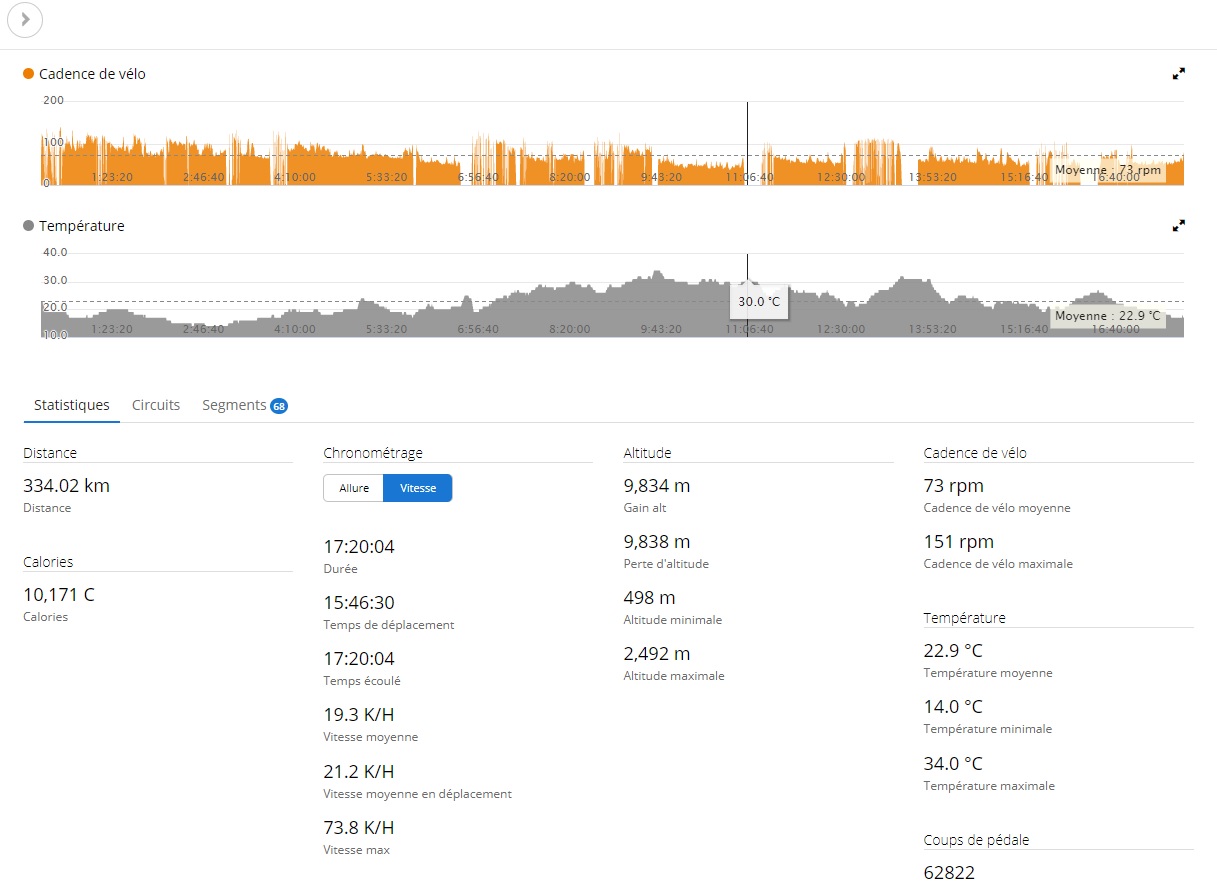Click the 10,171 C calories value

click(x=59, y=595)
